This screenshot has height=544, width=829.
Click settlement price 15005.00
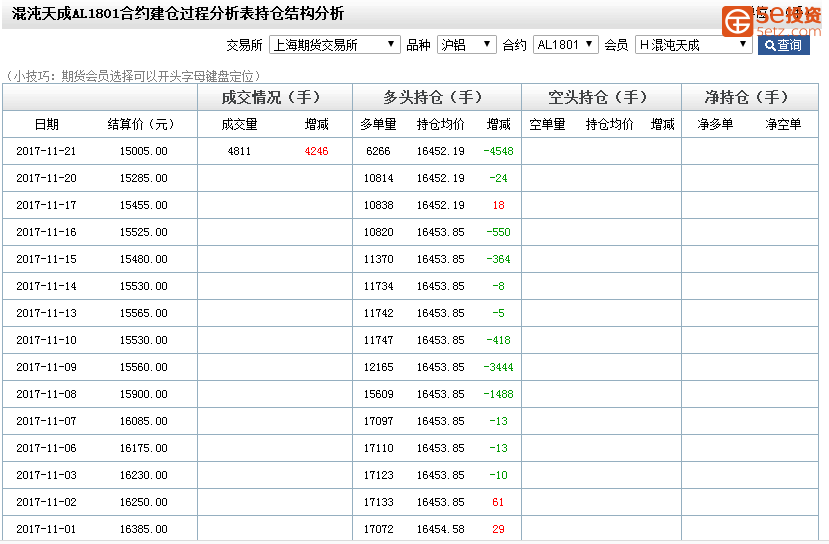click(143, 151)
